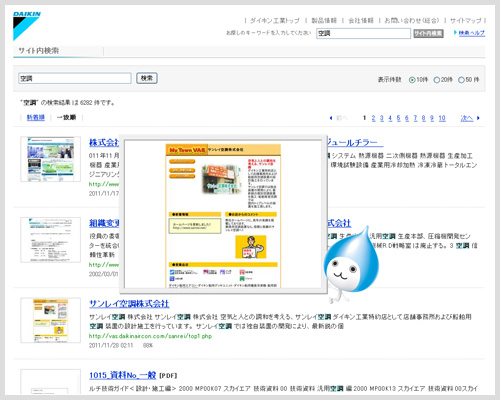Click the vas.daikinaircon.com/sanrei URL text

[x=150, y=336]
